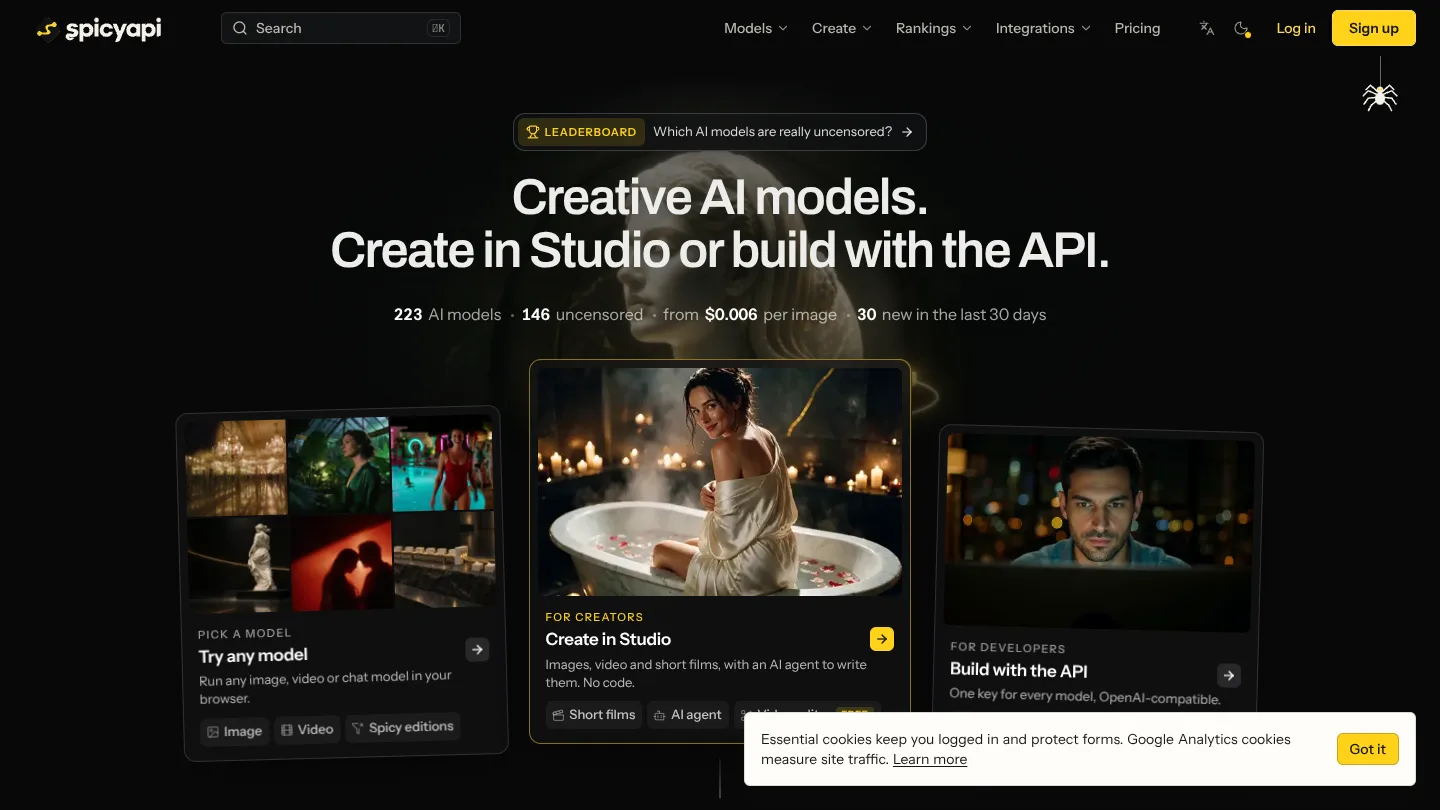
Task: Open the Pricing page
Action: (1137, 29)
